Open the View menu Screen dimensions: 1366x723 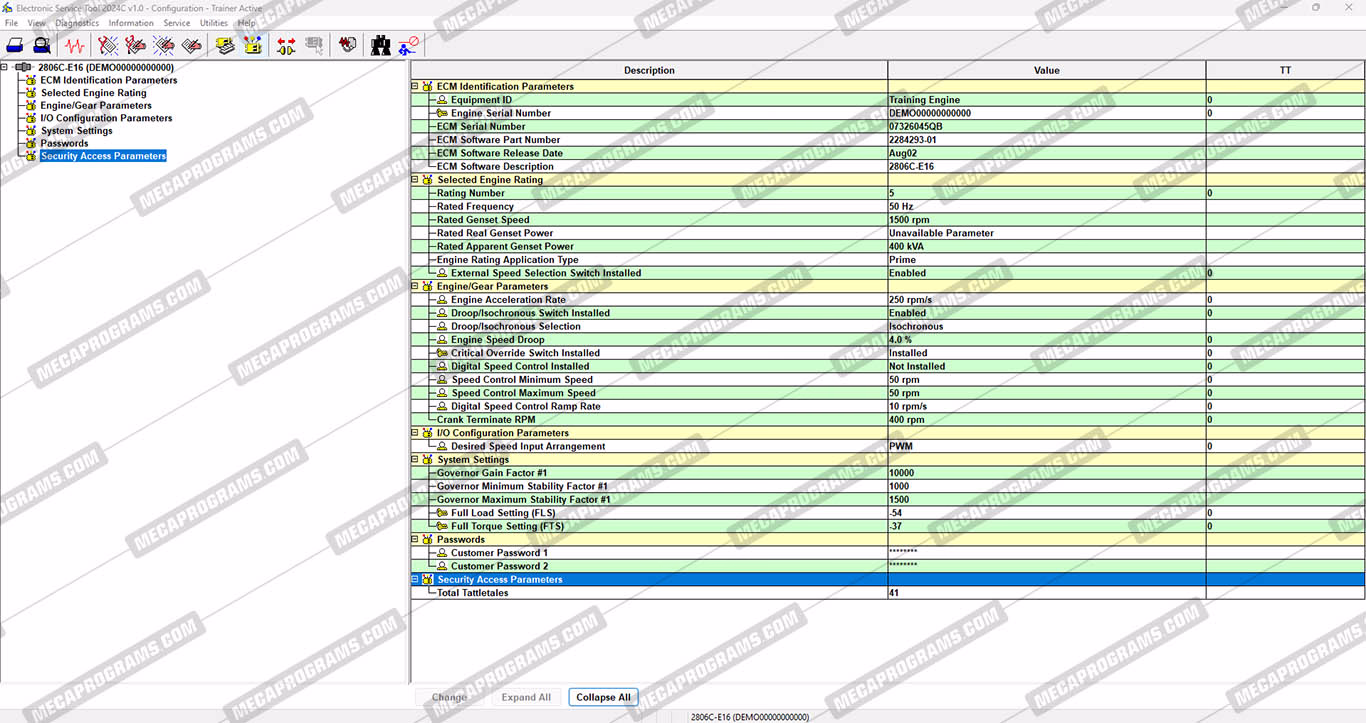click(x=37, y=23)
